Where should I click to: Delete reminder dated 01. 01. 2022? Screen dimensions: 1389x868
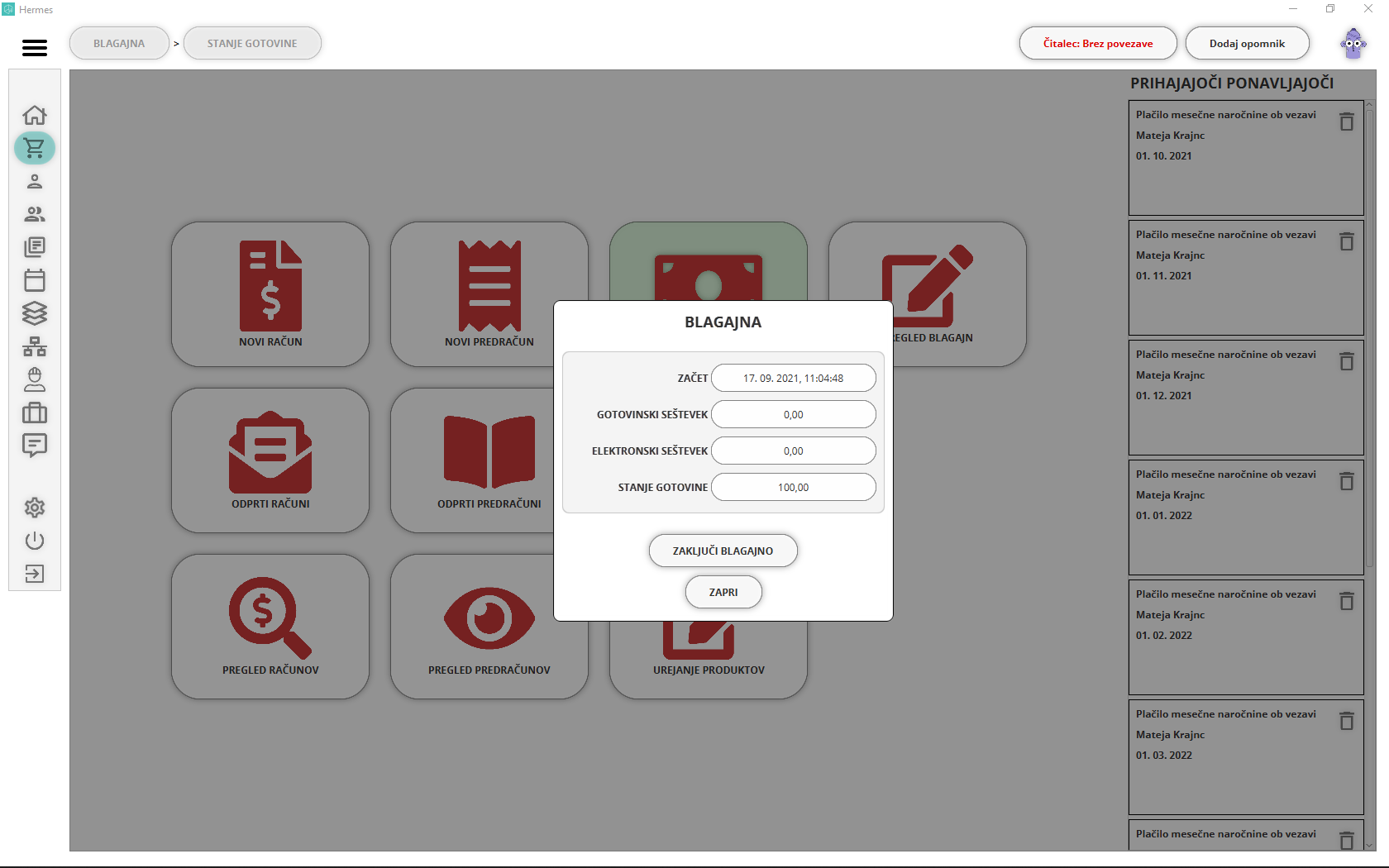pos(1347,481)
